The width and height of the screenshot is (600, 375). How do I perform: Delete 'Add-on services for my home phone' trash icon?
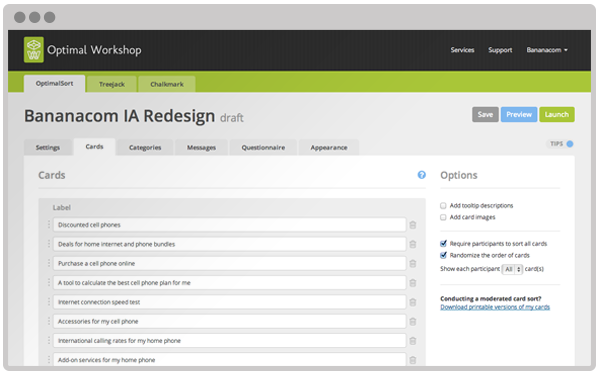point(412,360)
